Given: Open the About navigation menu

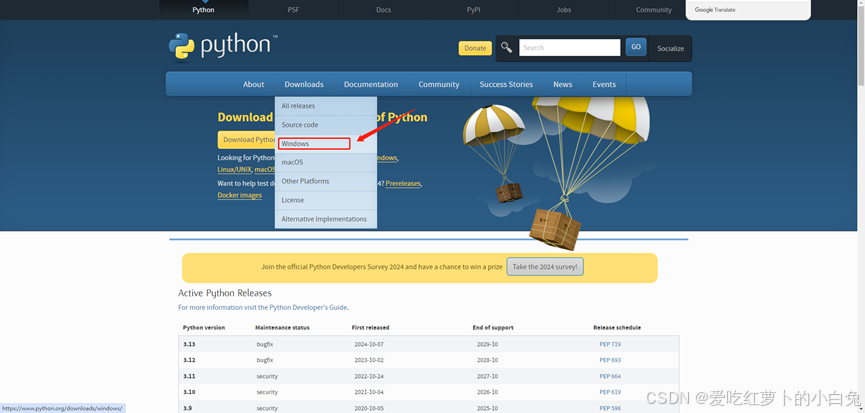Looking at the screenshot, I should click(x=253, y=84).
